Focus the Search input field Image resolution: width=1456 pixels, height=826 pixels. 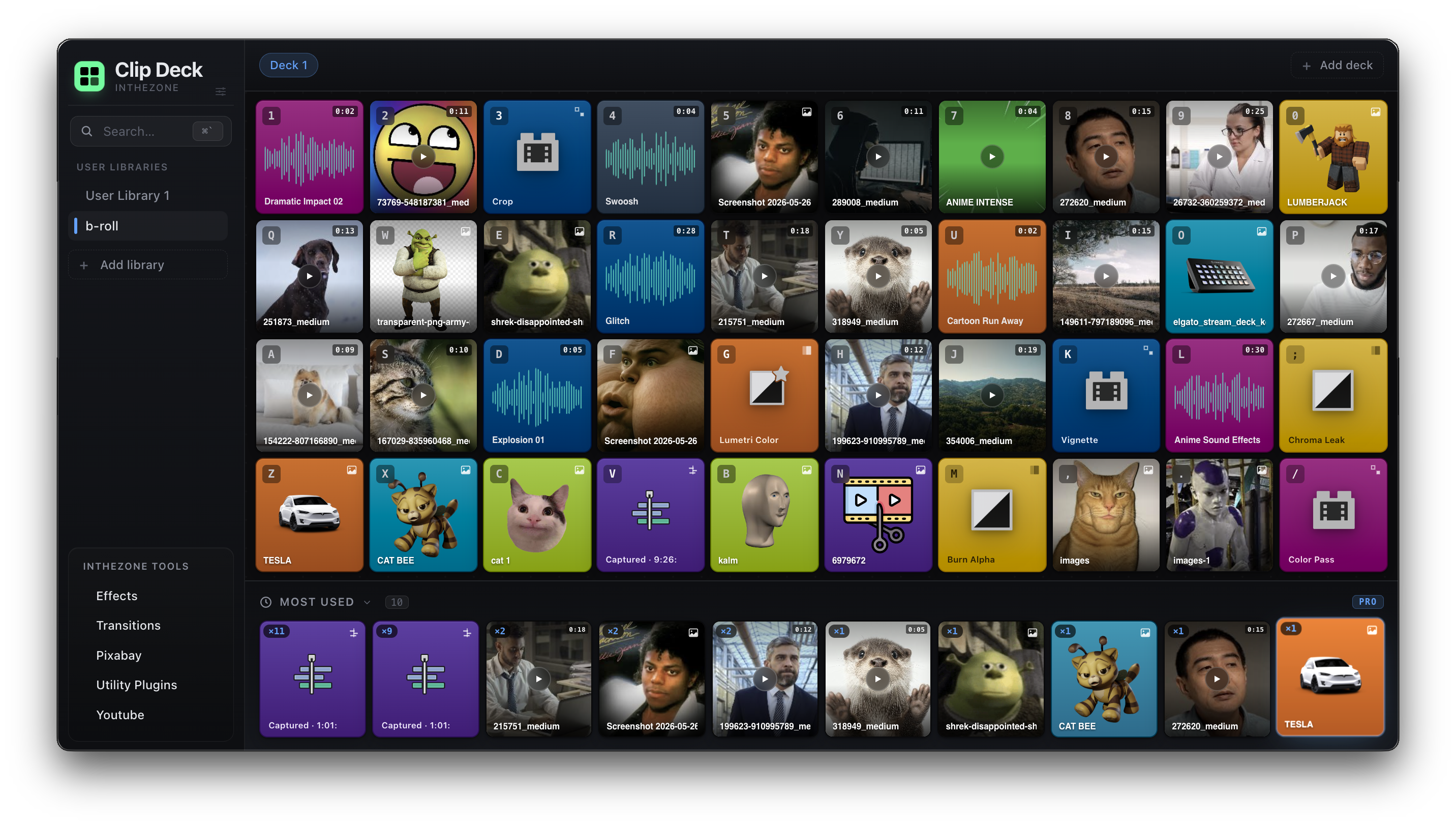pos(151,132)
